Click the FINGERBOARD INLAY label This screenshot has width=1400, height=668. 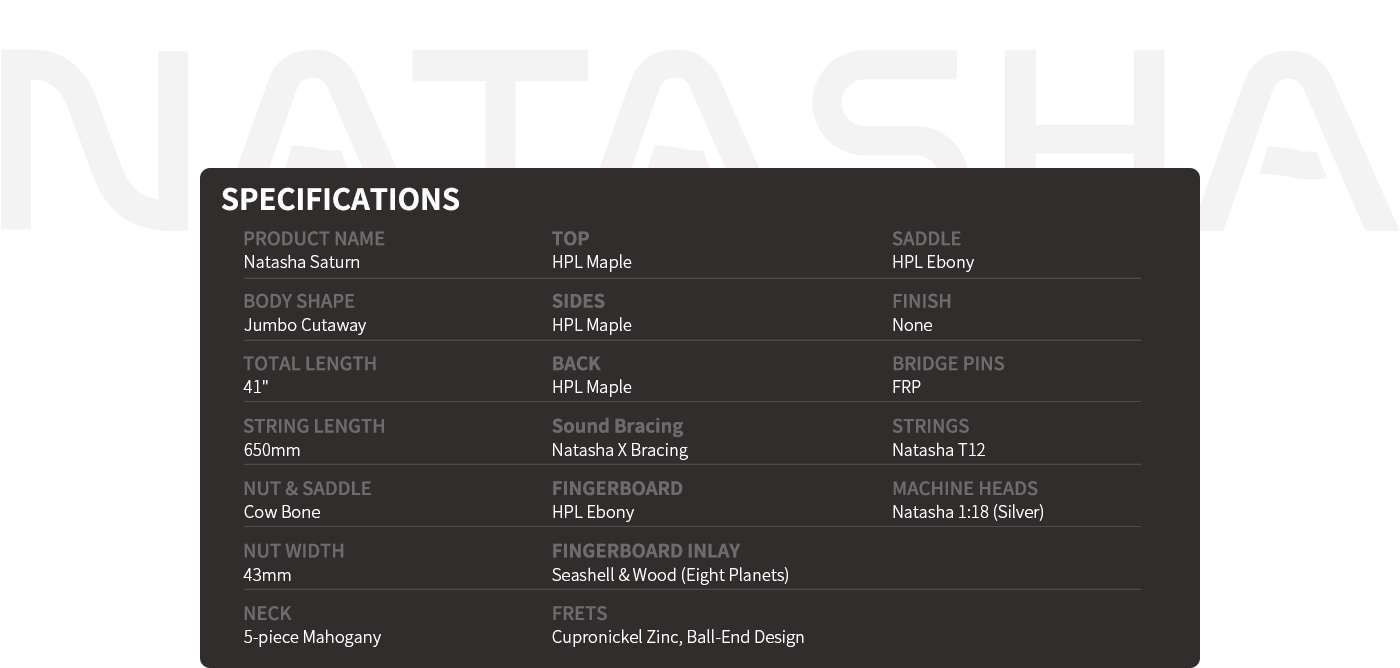[646, 551]
